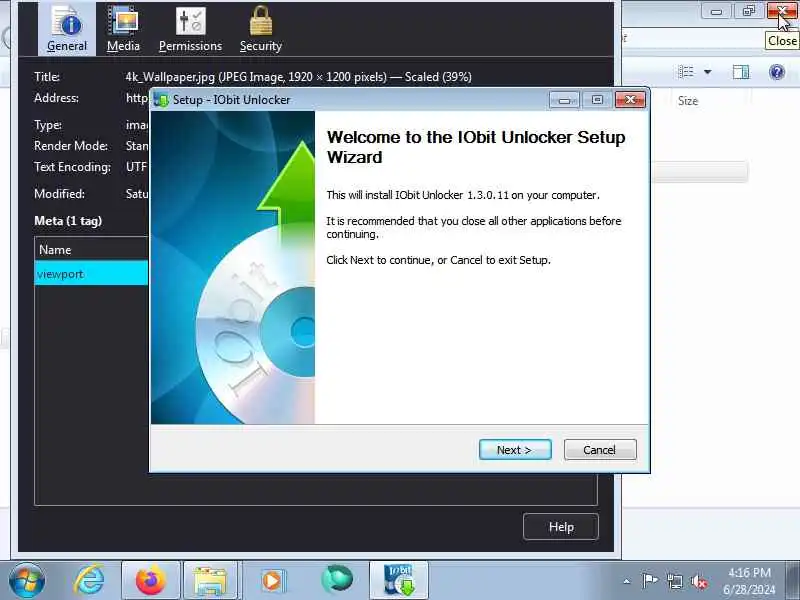Minimize the IObit Unlocker setup window
The width and height of the screenshot is (800, 600).
pyautogui.click(x=564, y=100)
